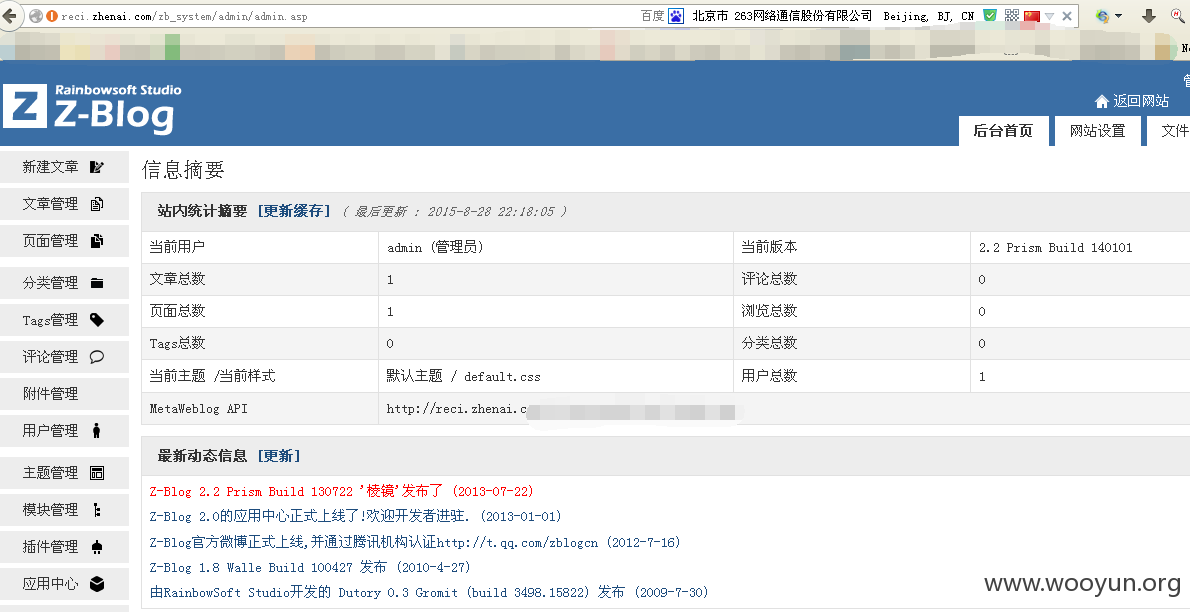This screenshot has height=612, width=1190.
Task: Open Tags管理 in the sidebar
Action: click(65, 320)
